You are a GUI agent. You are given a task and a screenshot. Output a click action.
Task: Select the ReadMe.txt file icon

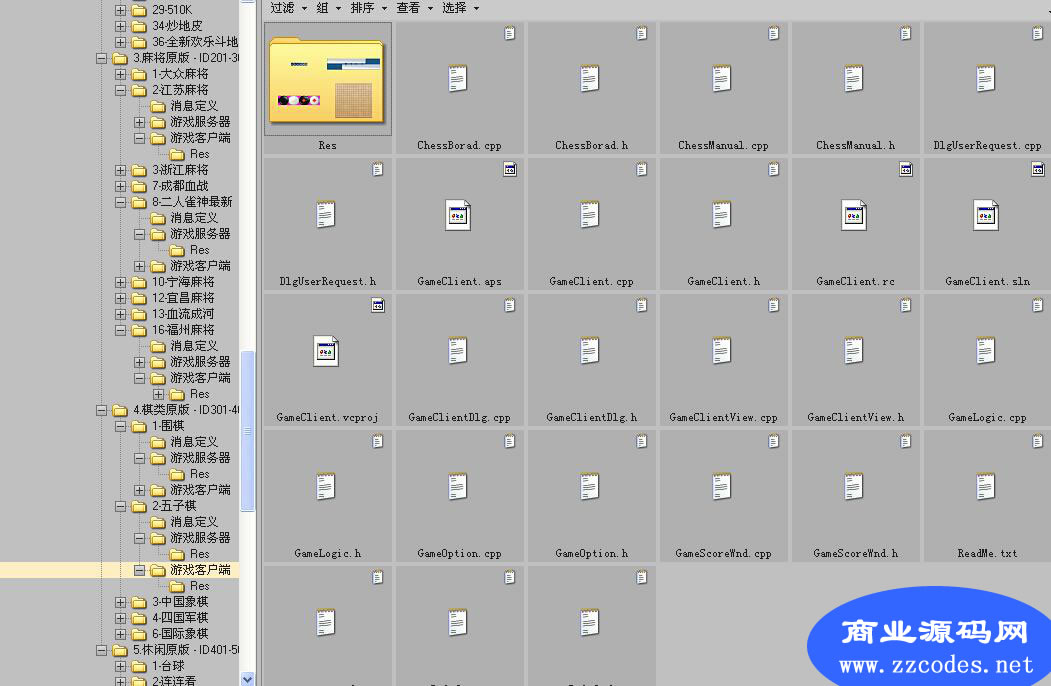click(x=985, y=487)
